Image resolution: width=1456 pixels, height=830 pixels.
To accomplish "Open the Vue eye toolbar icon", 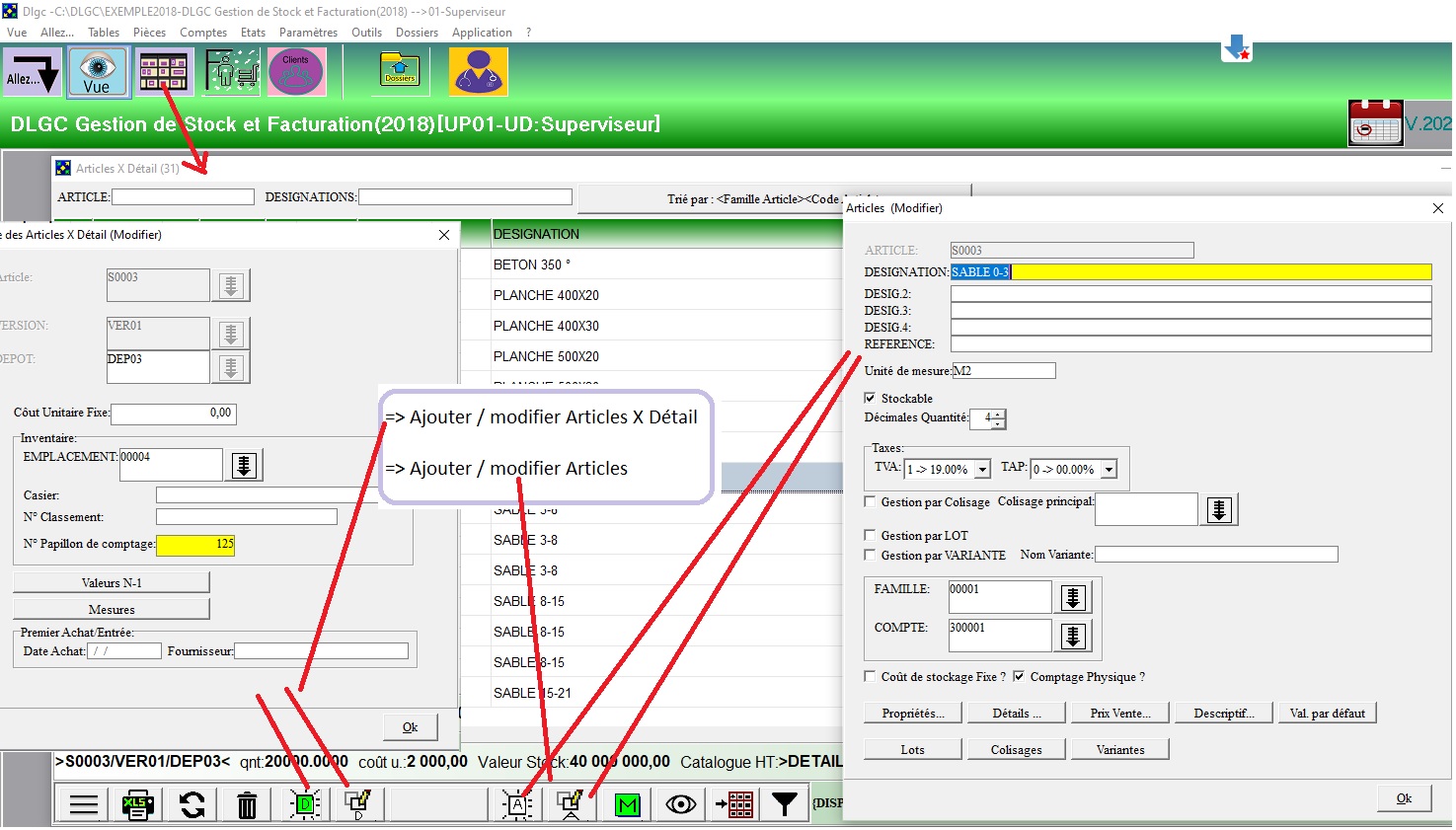I will pos(97,73).
